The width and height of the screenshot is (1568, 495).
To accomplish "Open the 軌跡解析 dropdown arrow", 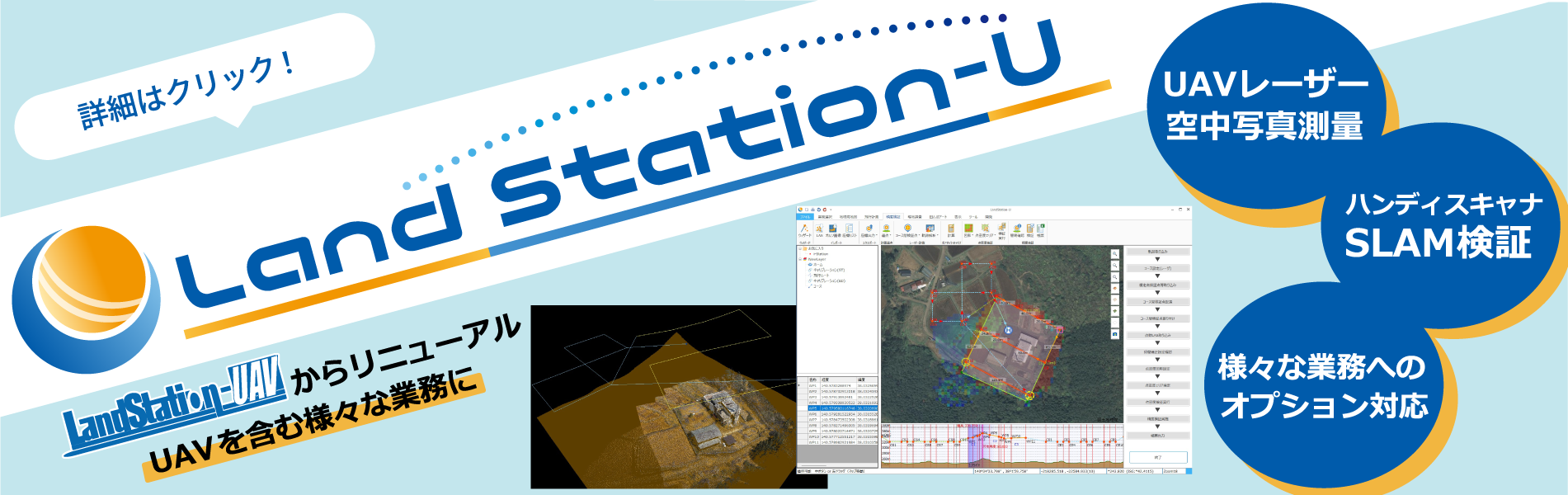I will (938, 235).
